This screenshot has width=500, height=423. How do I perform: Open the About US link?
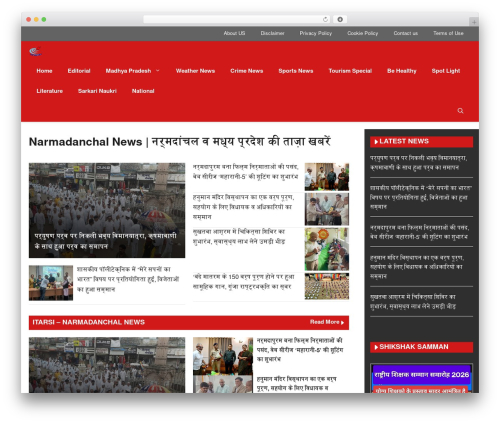point(234,33)
